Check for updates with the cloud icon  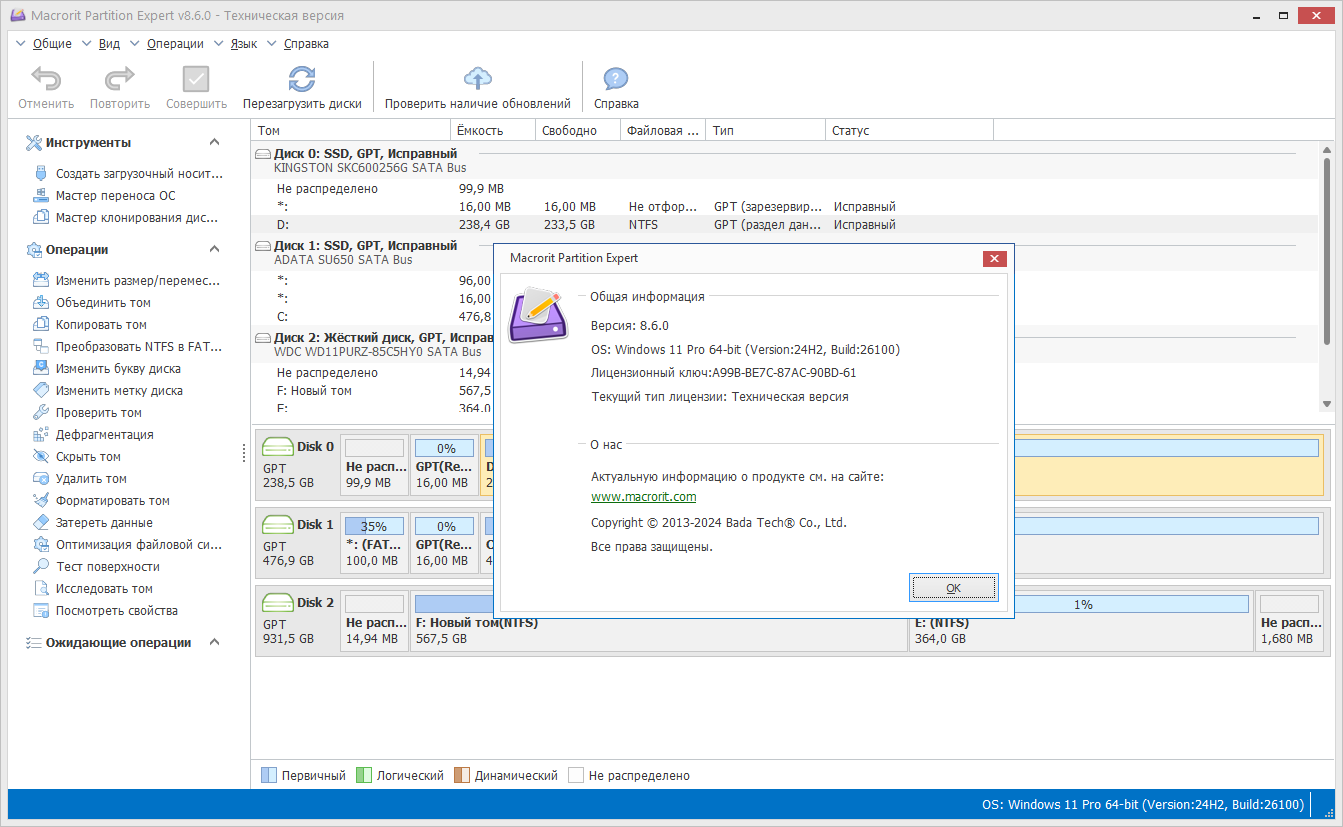click(478, 79)
